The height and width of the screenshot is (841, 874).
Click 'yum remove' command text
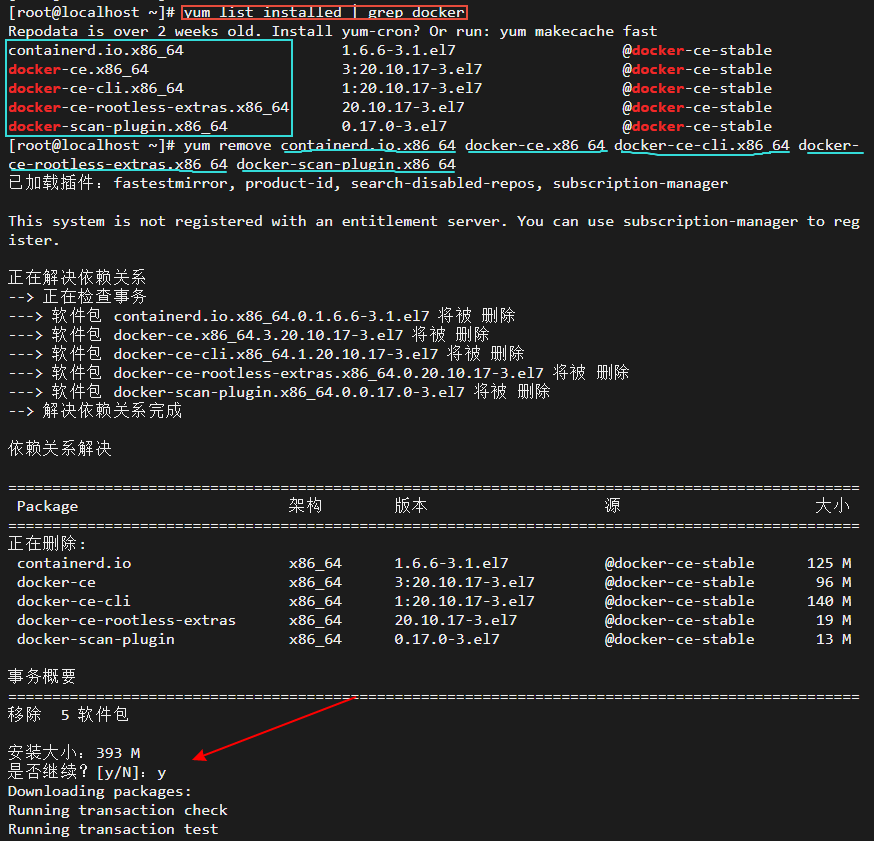227,145
